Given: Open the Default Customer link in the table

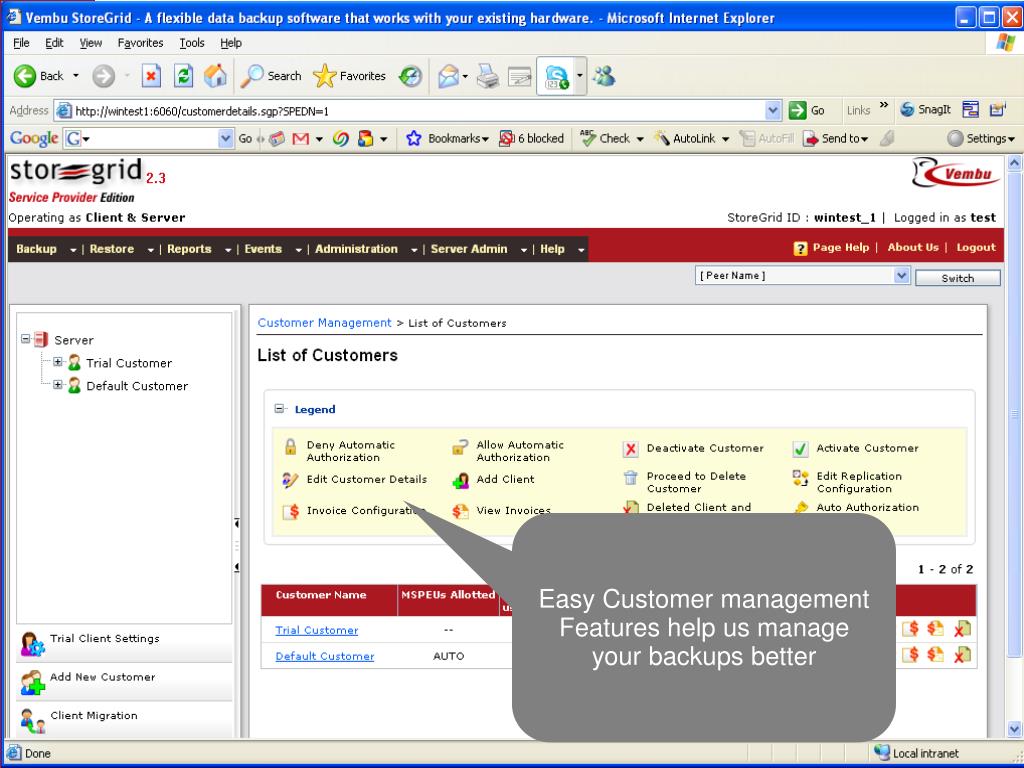Looking at the screenshot, I should click(x=325, y=656).
